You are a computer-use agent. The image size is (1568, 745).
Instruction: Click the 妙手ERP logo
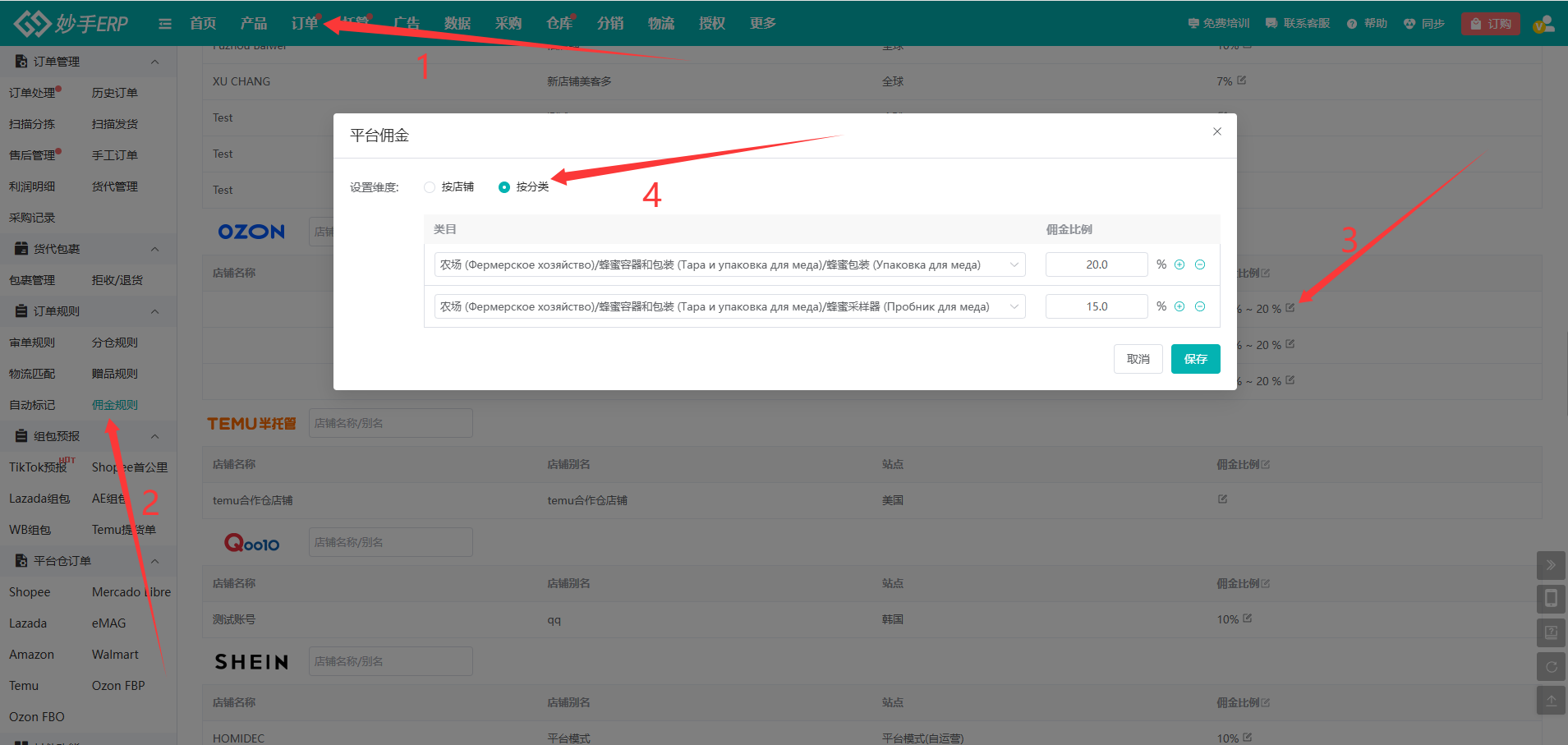pyautogui.click(x=71, y=23)
